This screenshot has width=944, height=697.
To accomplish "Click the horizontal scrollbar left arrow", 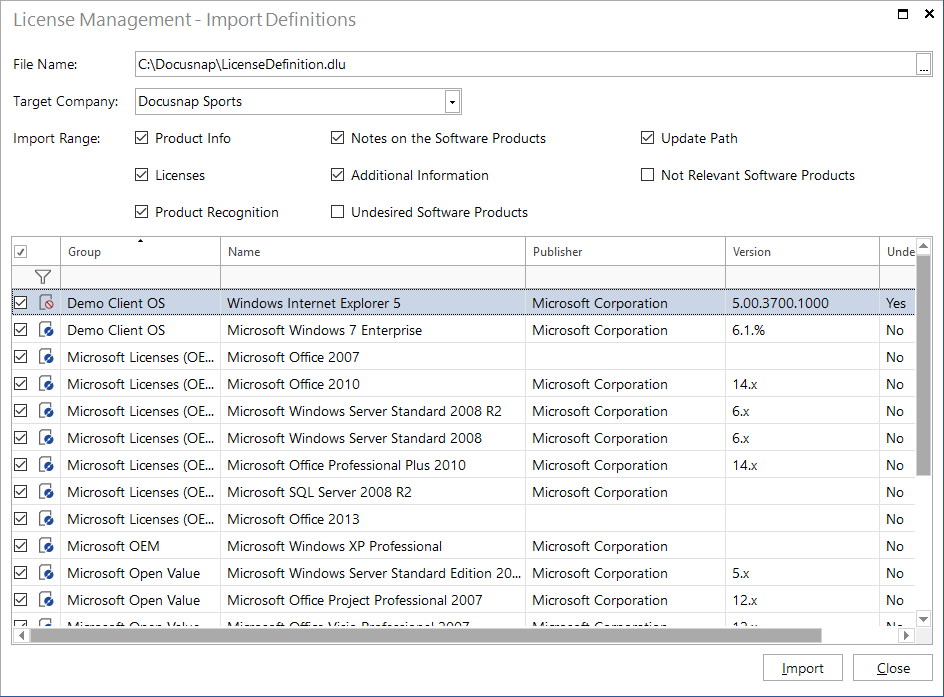I will [22, 635].
